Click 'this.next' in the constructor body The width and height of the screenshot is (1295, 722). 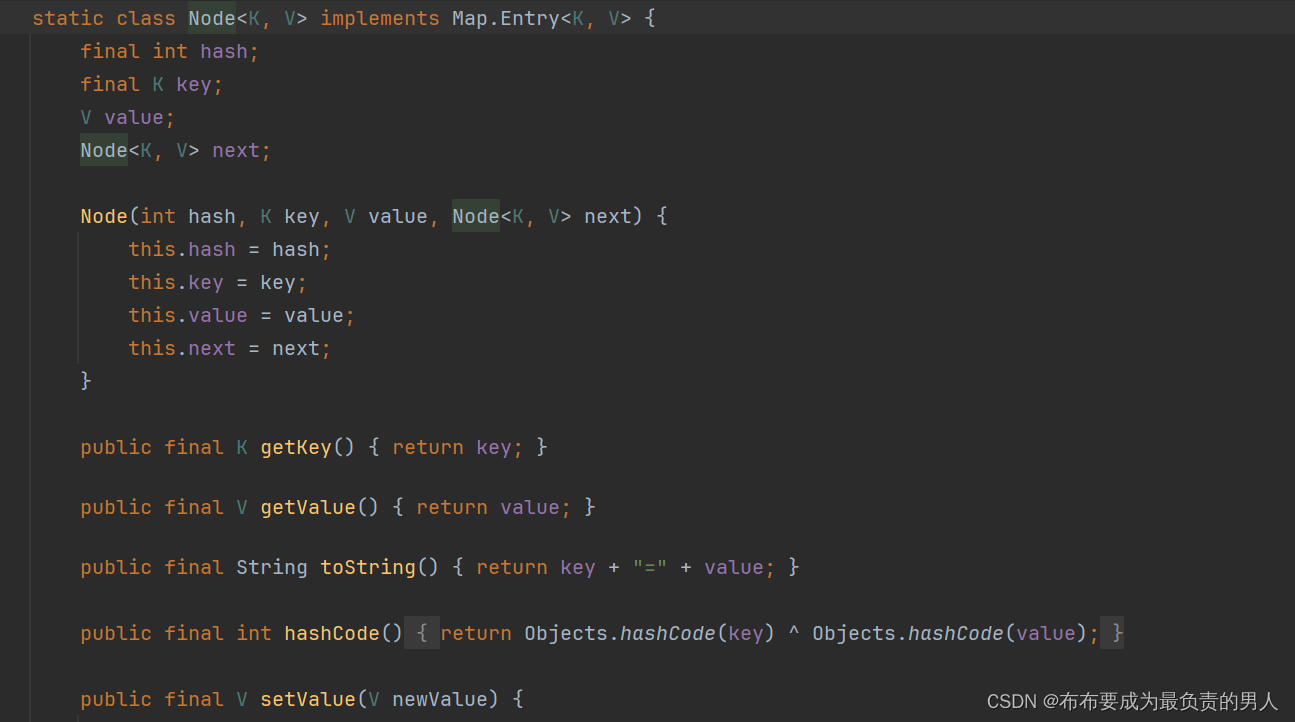click(182, 348)
